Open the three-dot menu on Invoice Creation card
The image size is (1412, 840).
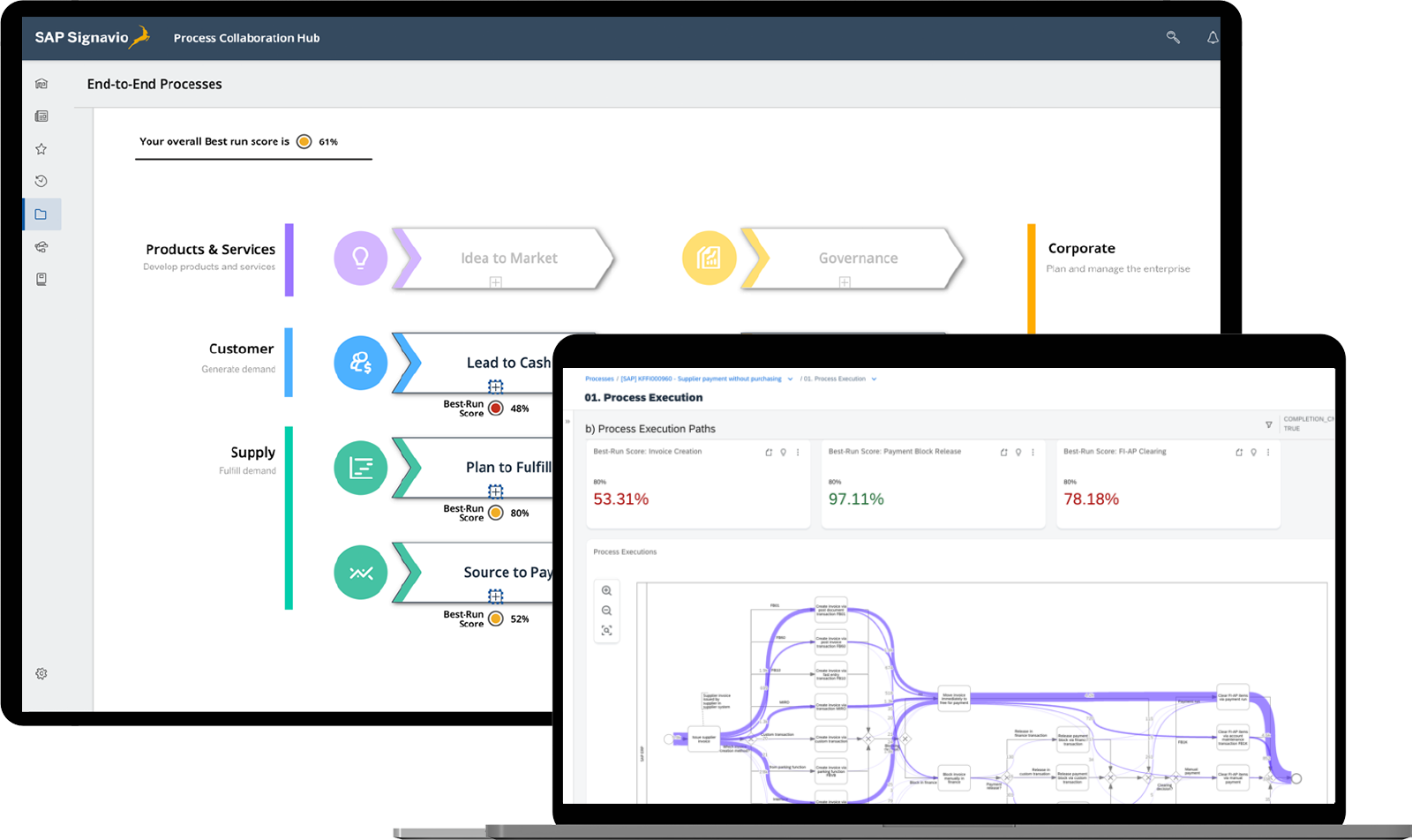pyautogui.click(x=798, y=452)
